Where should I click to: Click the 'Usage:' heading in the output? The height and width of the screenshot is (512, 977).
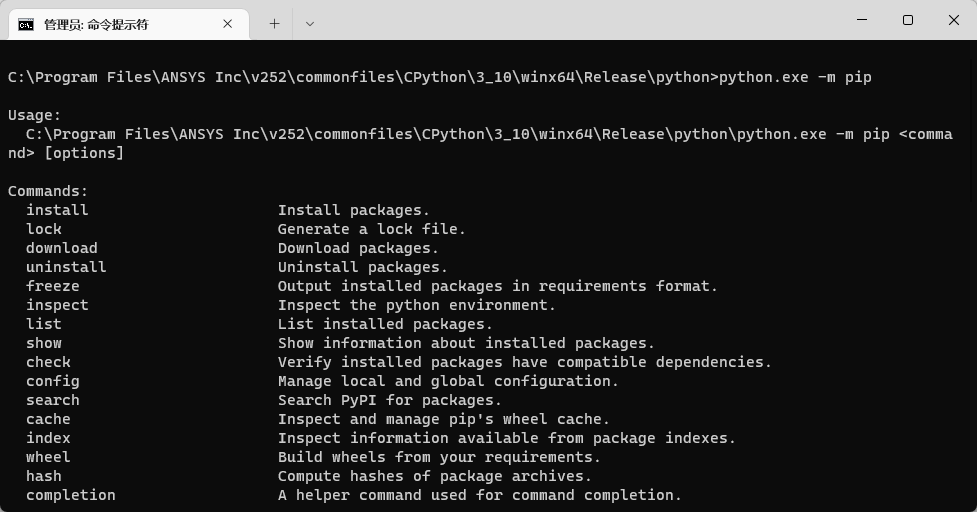tap(34, 115)
